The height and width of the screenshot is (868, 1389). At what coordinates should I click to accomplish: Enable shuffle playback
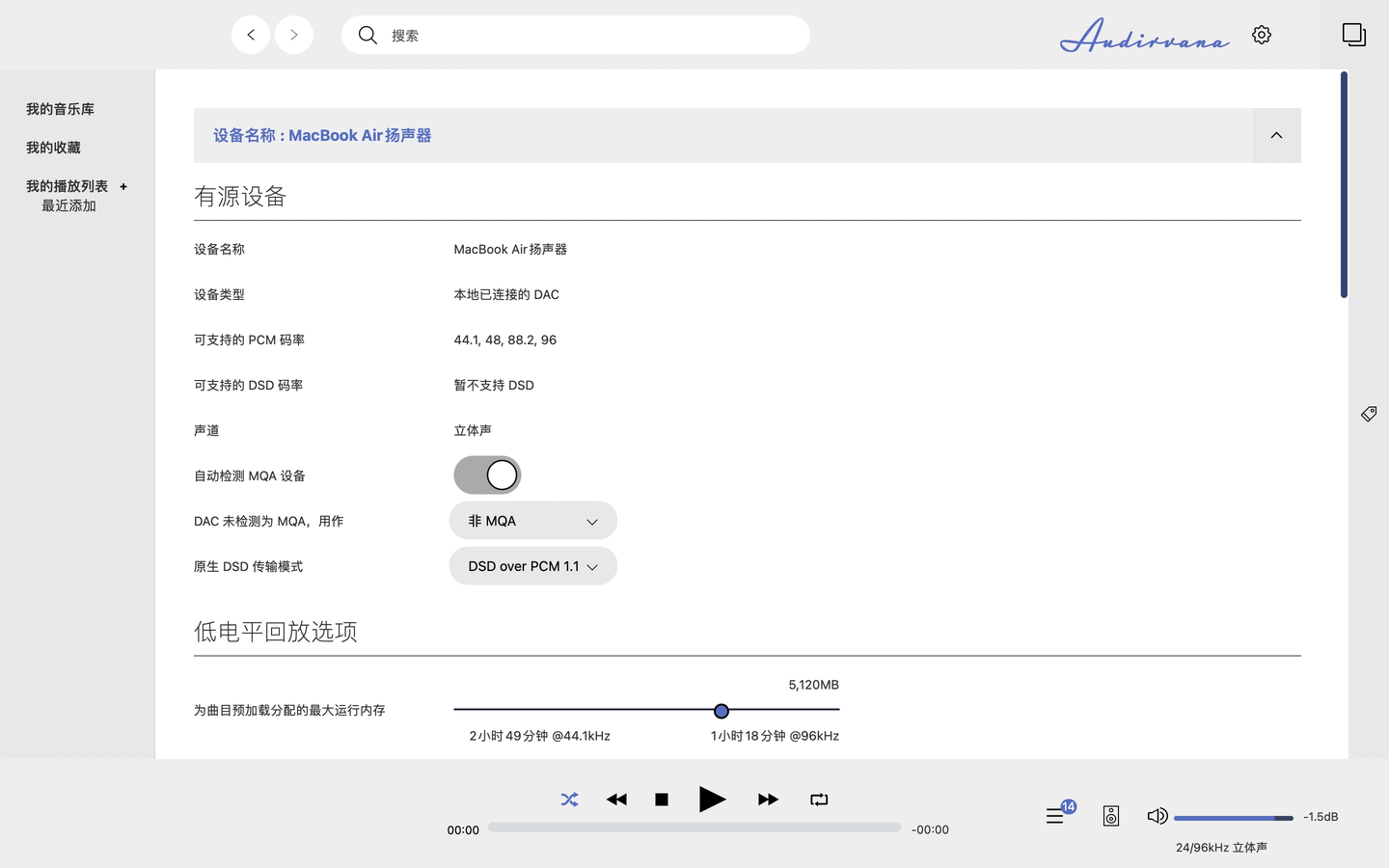click(x=569, y=800)
